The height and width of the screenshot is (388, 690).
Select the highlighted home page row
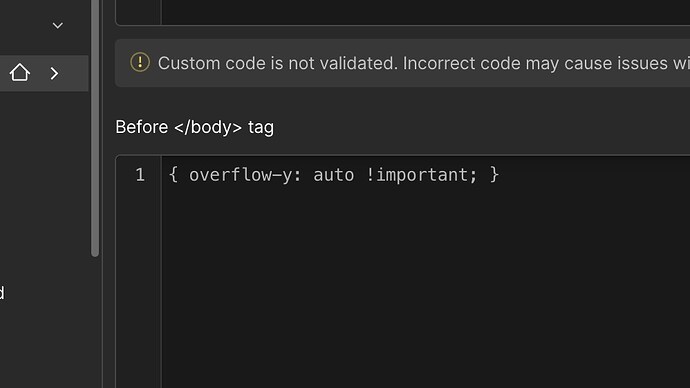[44, 73]
